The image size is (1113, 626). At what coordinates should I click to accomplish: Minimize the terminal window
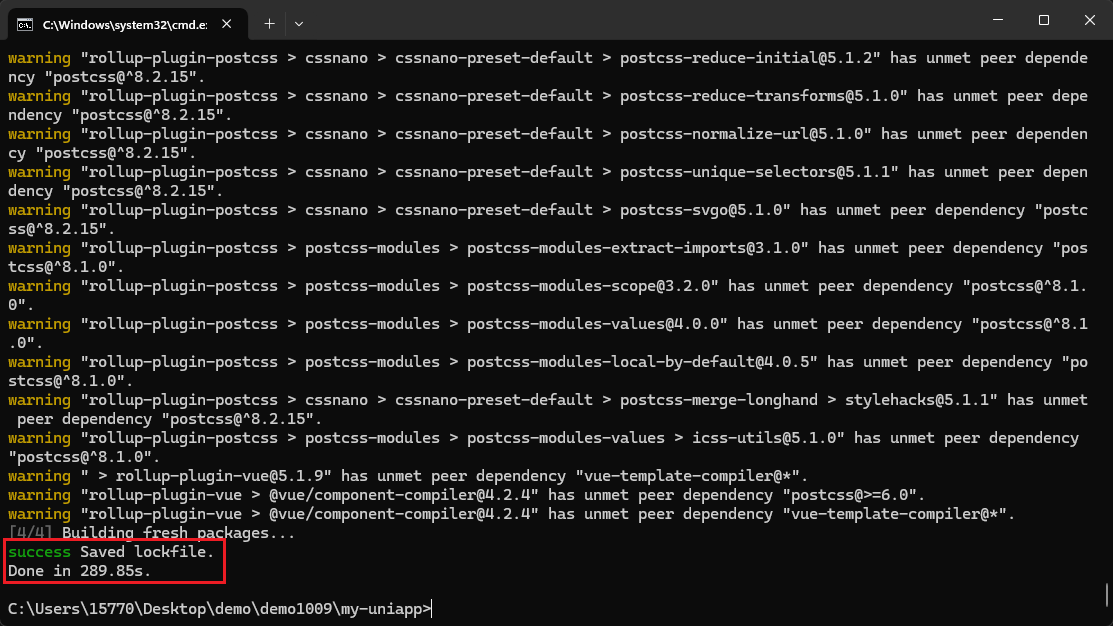995,20
